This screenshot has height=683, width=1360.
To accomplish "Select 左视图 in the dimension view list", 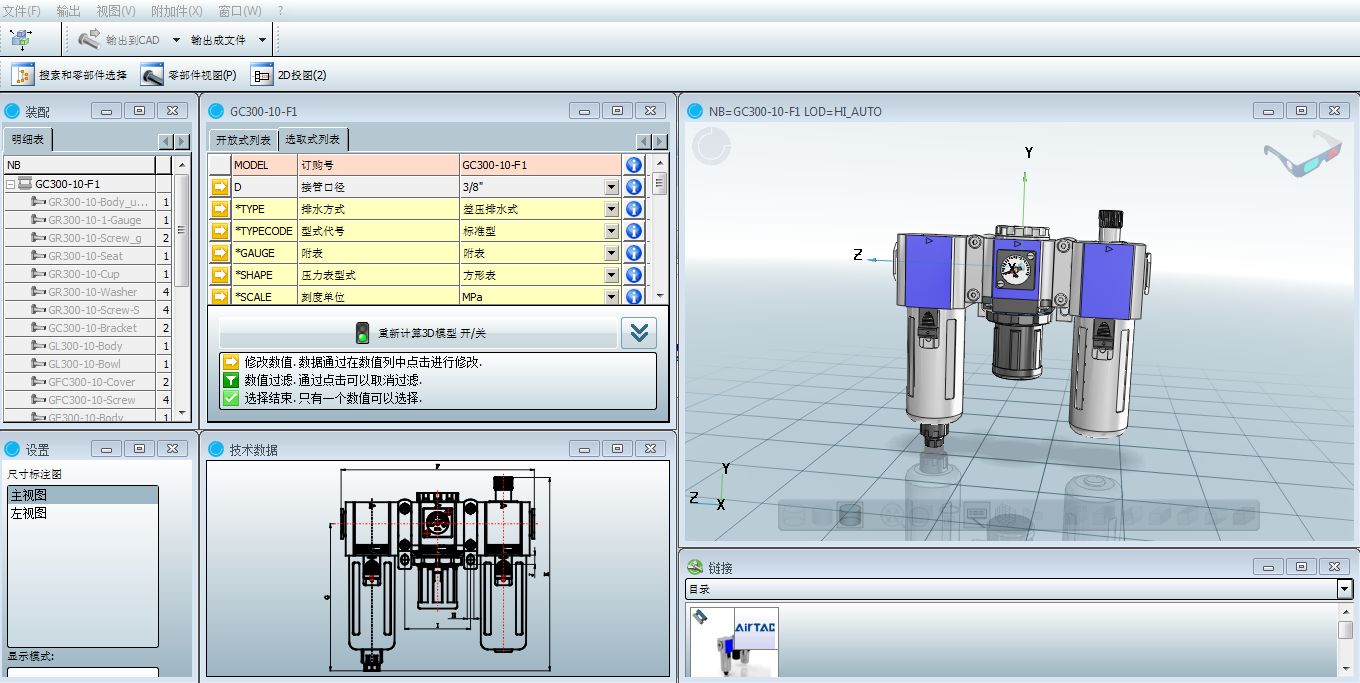I will (x=29, y=513).
